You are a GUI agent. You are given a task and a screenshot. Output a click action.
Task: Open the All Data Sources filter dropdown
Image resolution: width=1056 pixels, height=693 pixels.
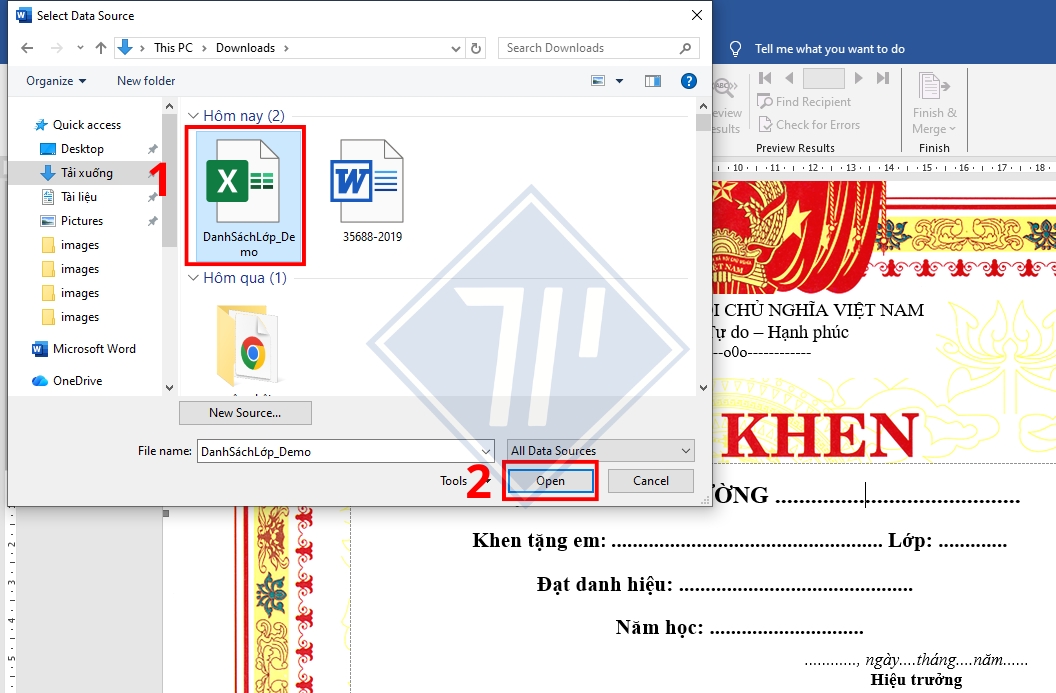[x=600, y=451]
